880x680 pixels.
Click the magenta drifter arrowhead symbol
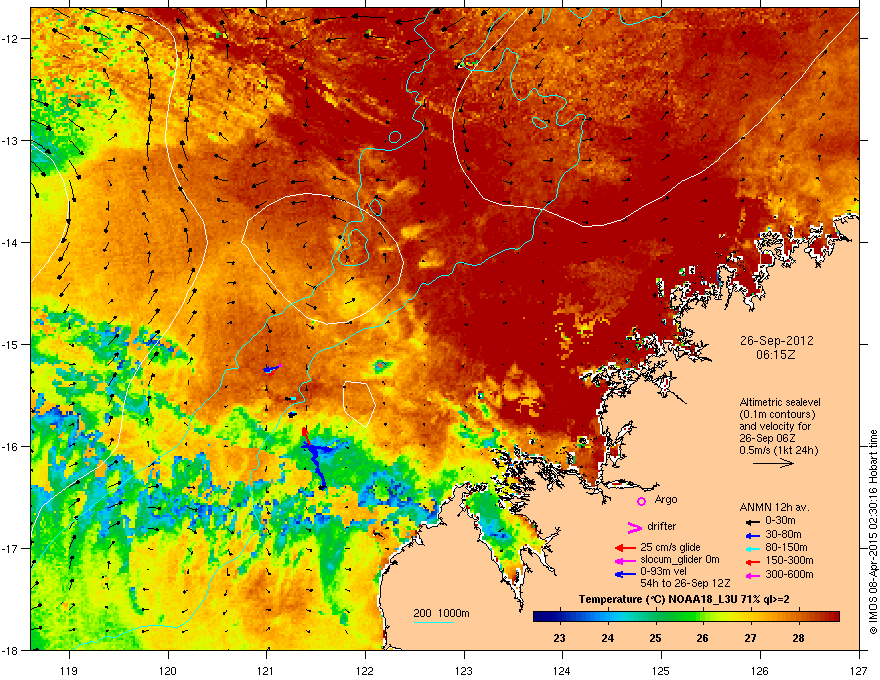coord(634,527)
